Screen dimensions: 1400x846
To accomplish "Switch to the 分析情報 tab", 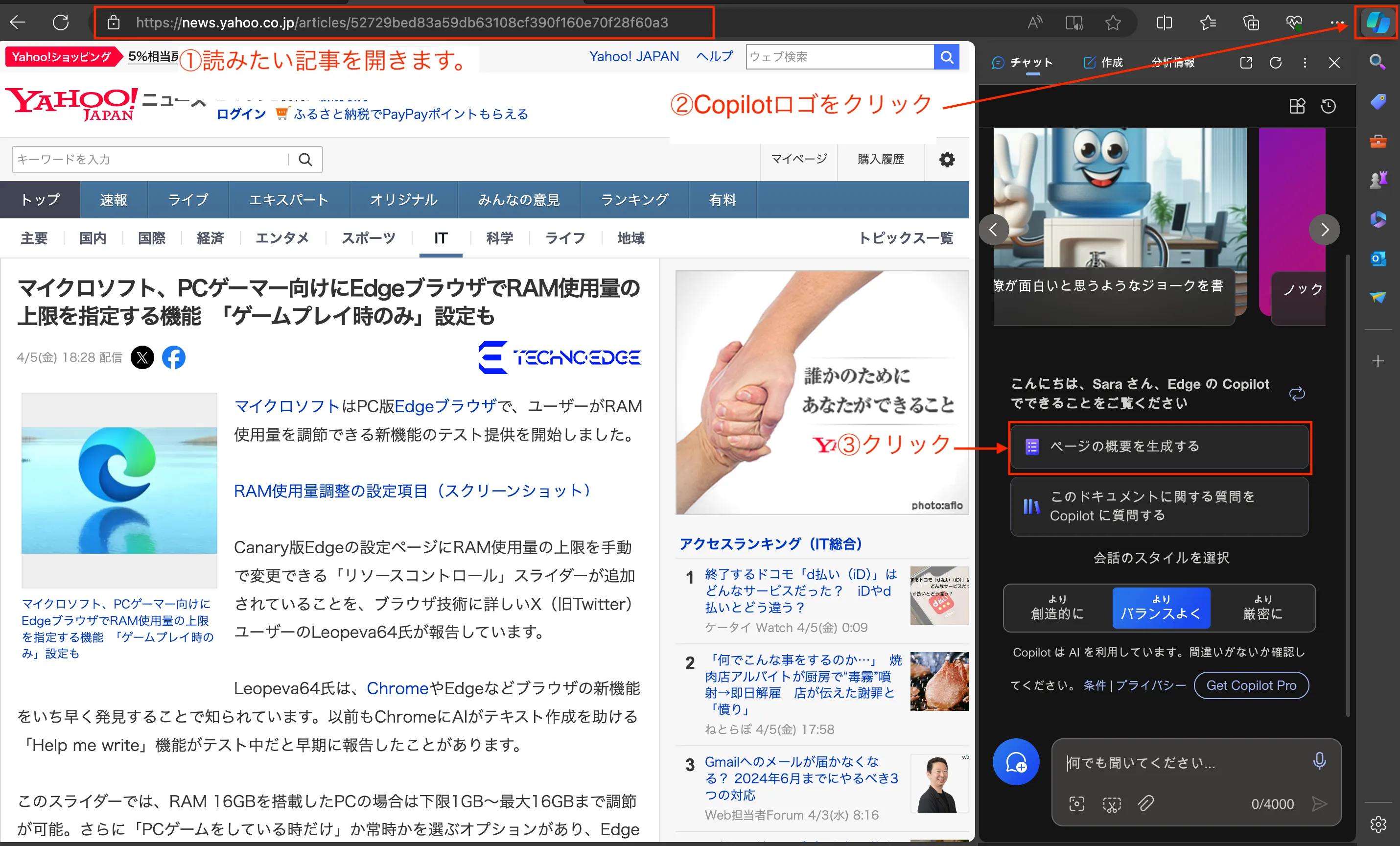I will (1173, 63).
